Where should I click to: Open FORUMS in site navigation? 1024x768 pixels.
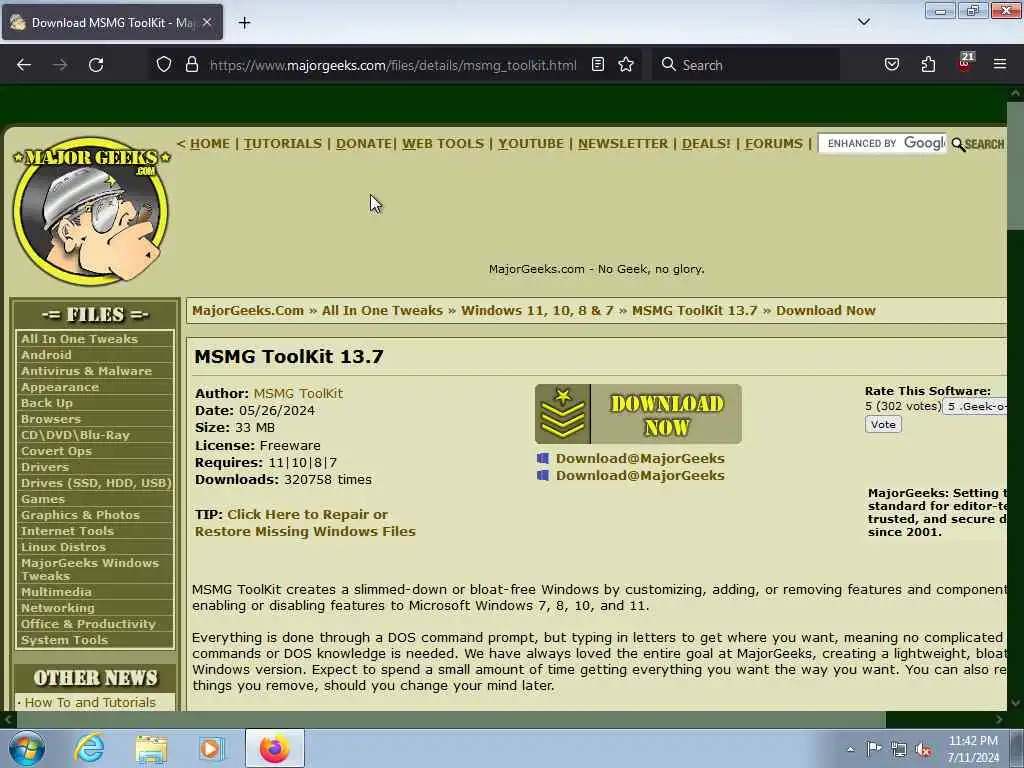click(x=774, y=144)
